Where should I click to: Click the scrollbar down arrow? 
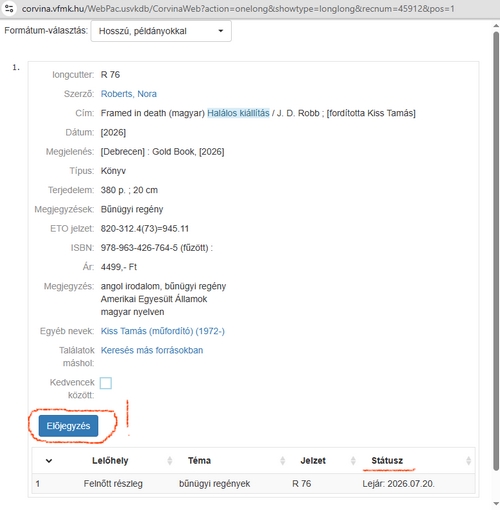(x=496, y=503)
